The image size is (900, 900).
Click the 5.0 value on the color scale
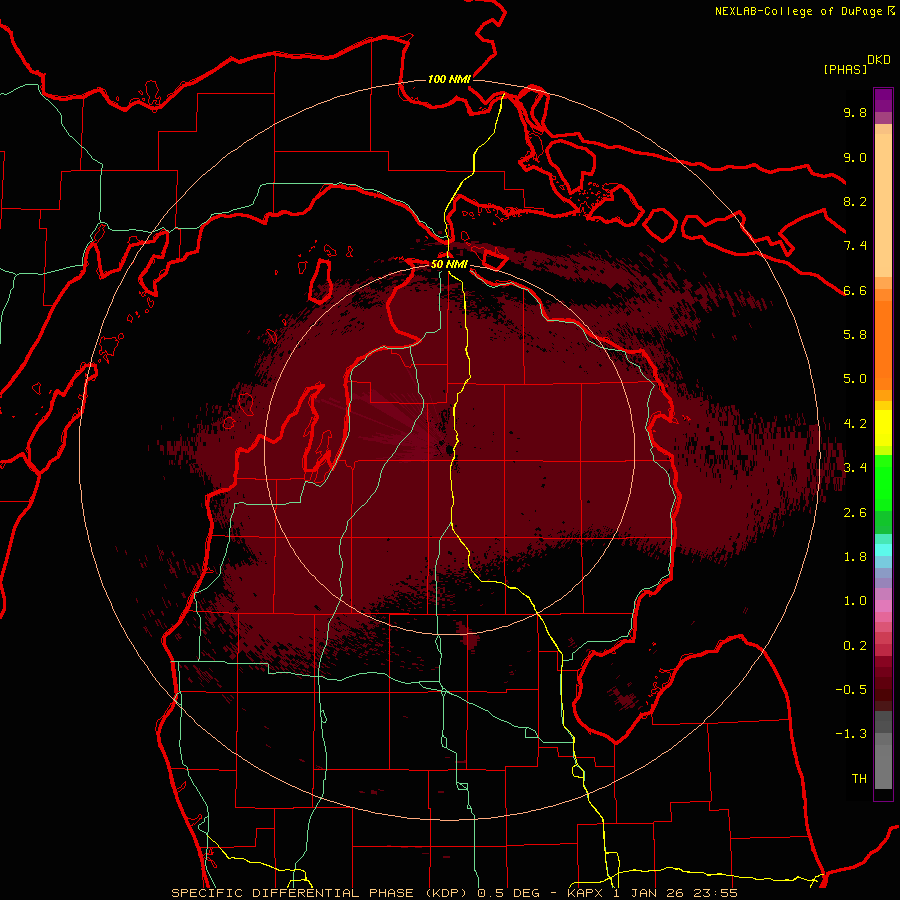[x=855, y=379]
